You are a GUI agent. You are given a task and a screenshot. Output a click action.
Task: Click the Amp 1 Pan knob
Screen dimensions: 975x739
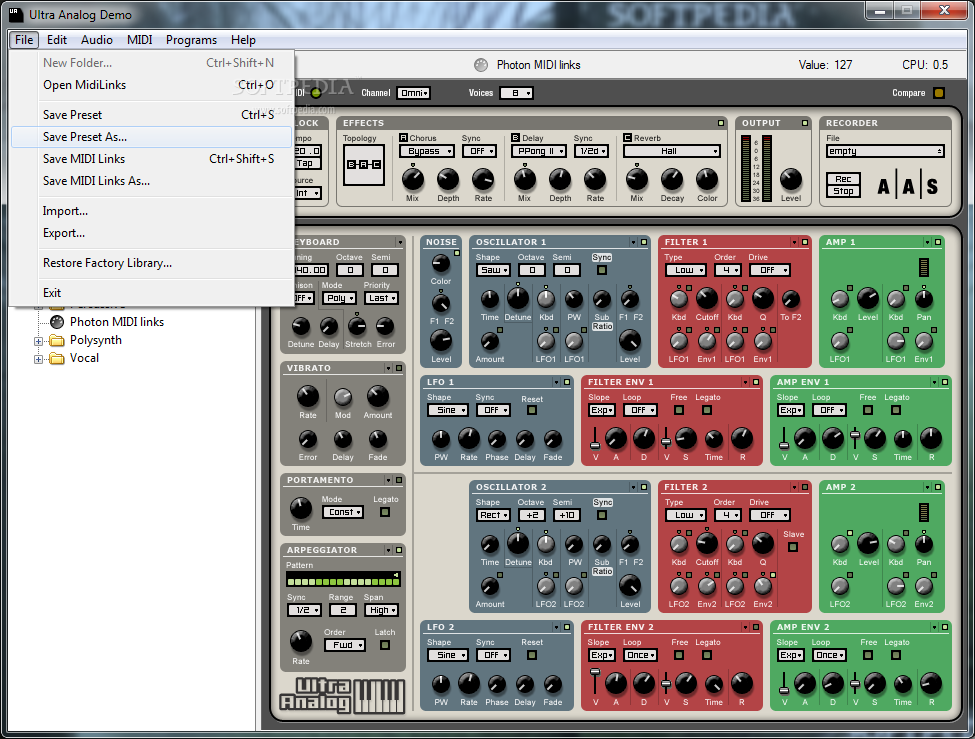click(924, 300)
